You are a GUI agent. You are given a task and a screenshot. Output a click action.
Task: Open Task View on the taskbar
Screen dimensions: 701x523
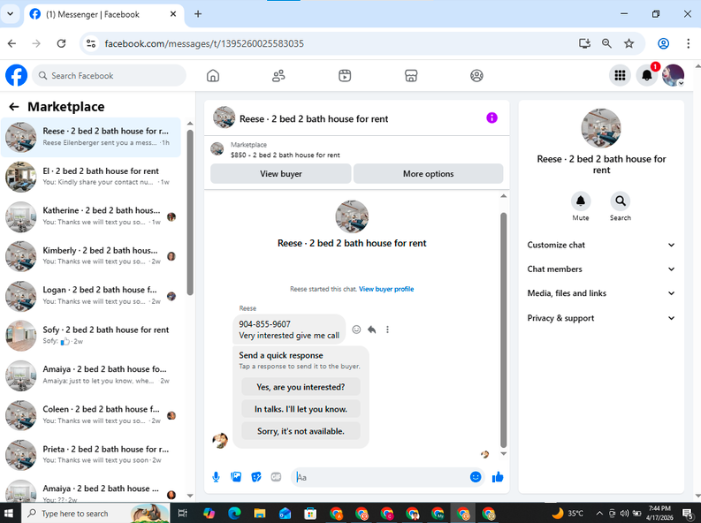click(182, 513)
